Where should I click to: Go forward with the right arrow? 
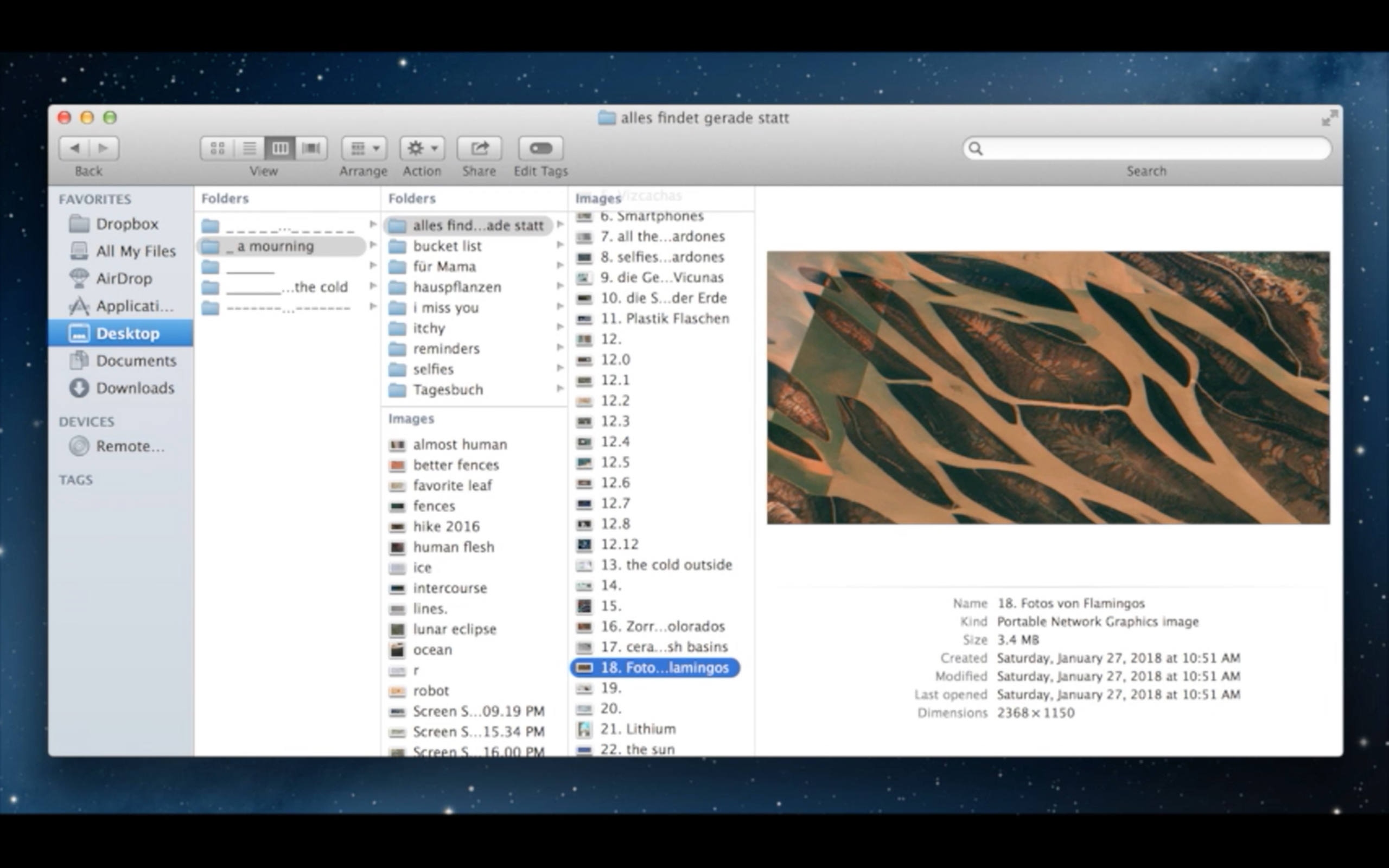coord(103,149)
